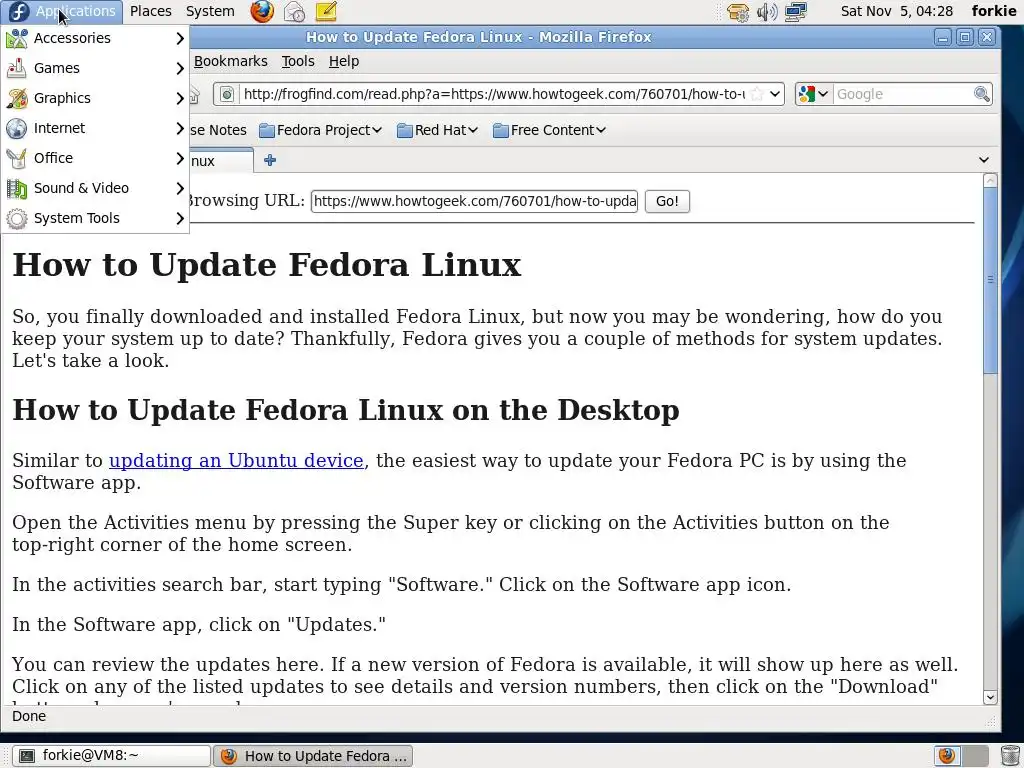Image resolution: width=1024 pixels, height=768 pixels.
Task: Click the vertical scrollbar thumb
Action: 990,281
